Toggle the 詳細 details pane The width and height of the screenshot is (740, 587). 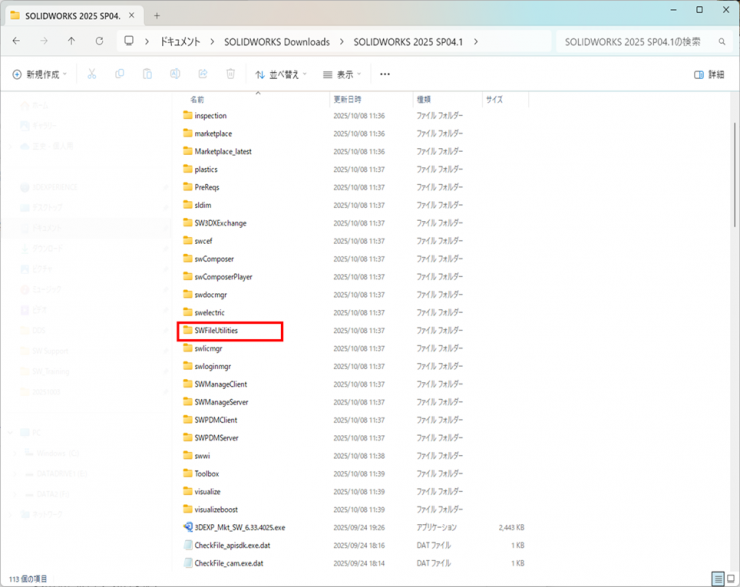[x=709, y=74]
